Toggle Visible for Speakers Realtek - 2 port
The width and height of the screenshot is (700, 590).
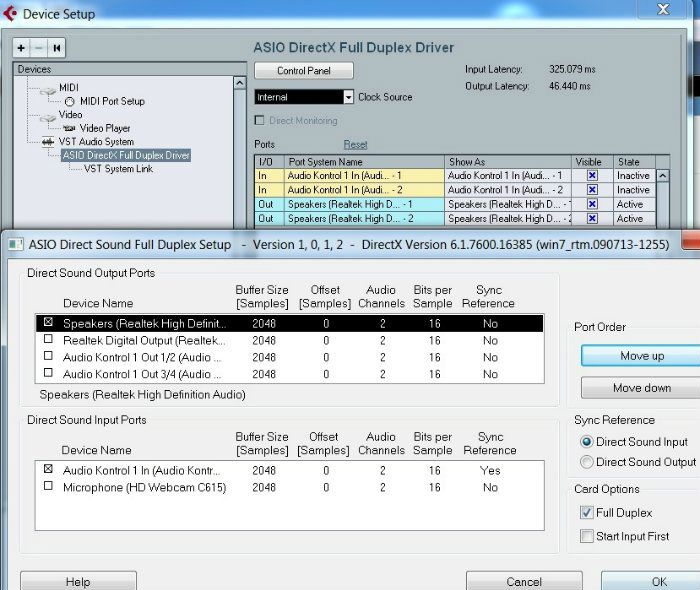592,218
